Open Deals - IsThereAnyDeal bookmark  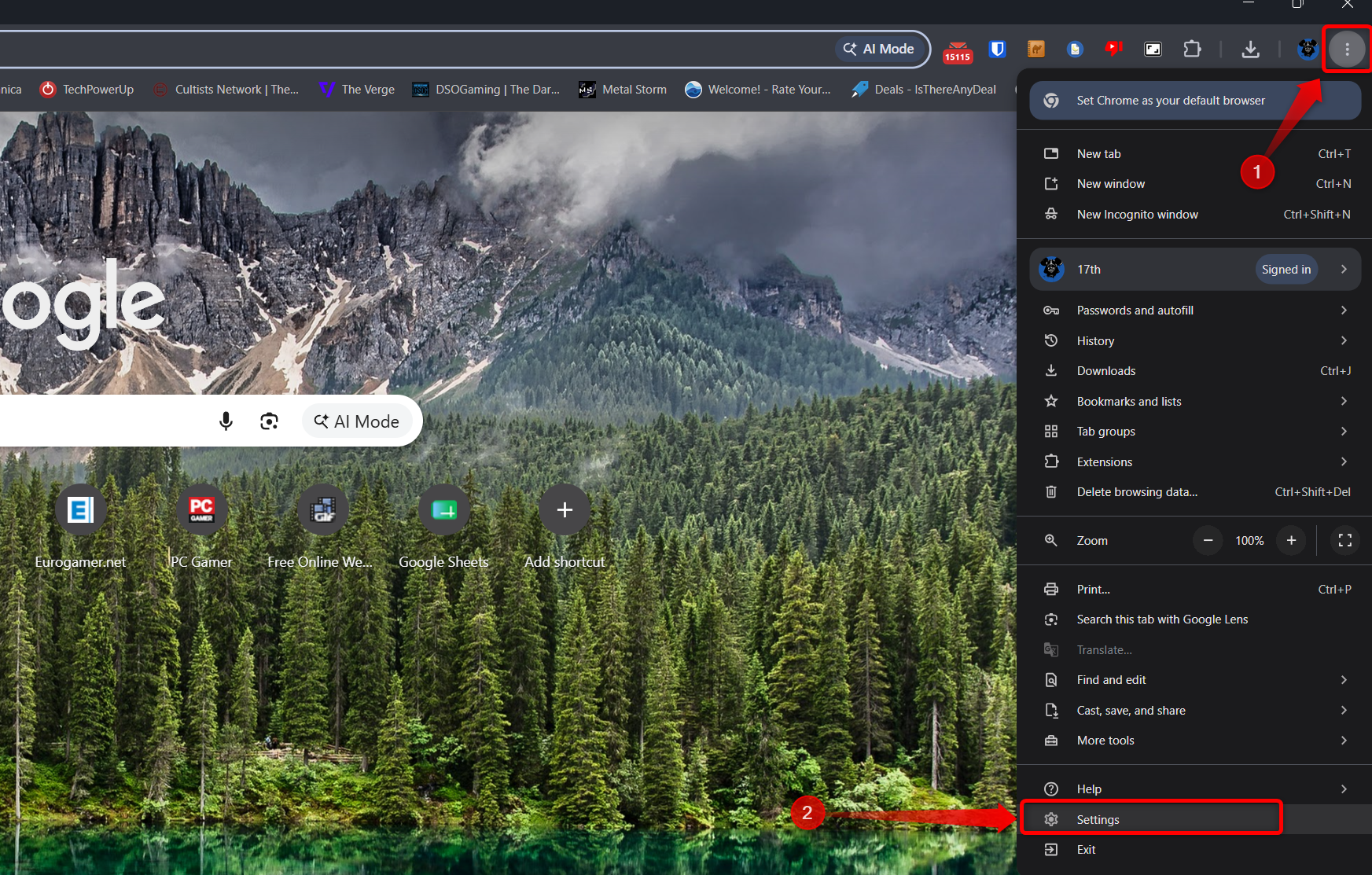(924, 90)
